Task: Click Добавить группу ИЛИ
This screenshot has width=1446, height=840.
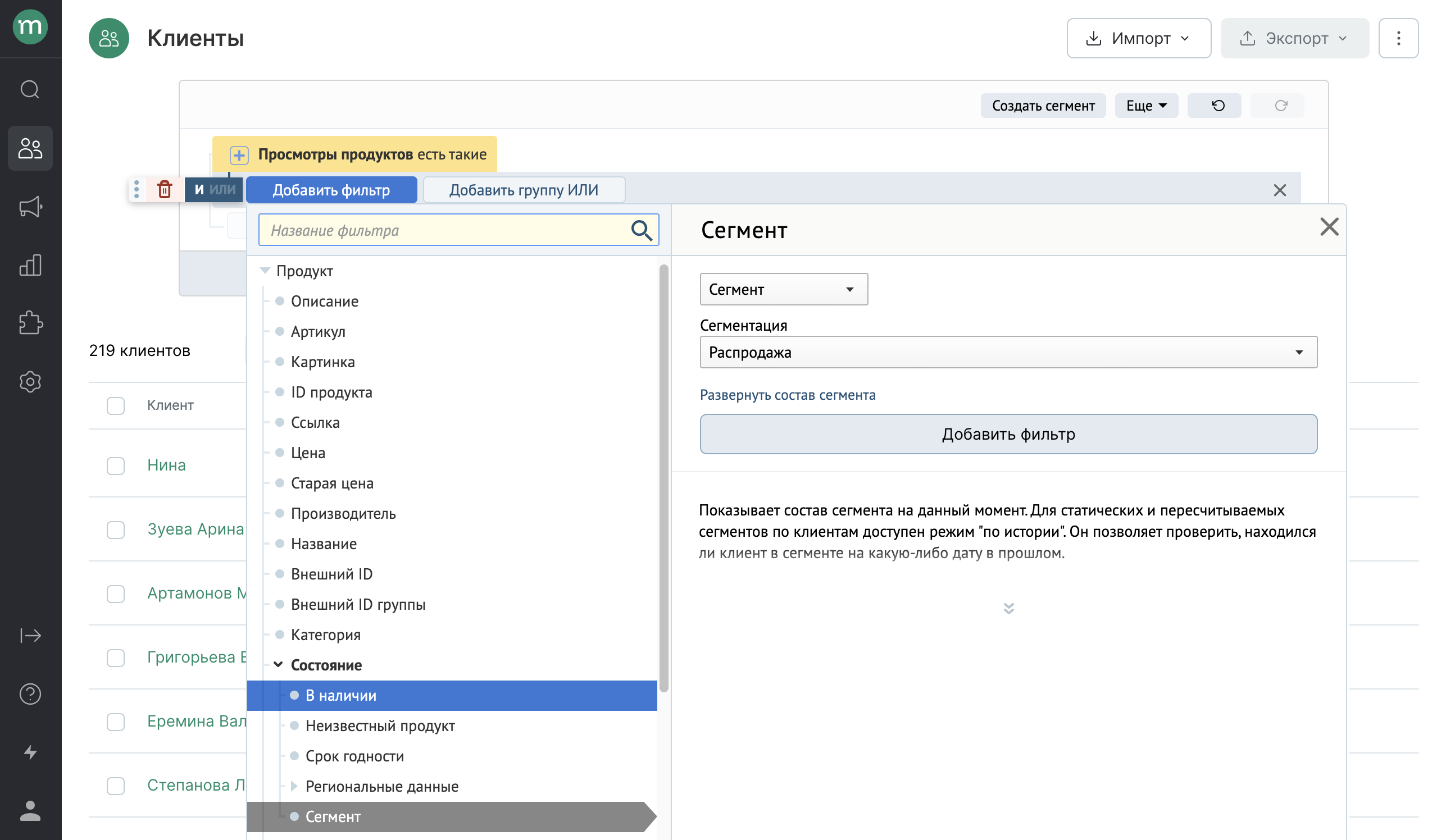Action: tap(524, 190)
